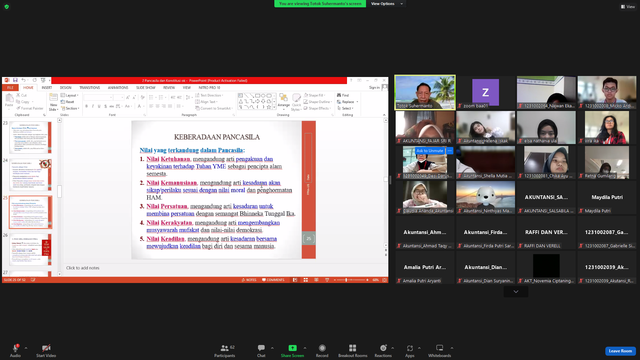Image resolution: width=640 pixels, height=360 pixels.
Task: Expand the audio options arrow beside Audio
Action: [x=26, y=348]
